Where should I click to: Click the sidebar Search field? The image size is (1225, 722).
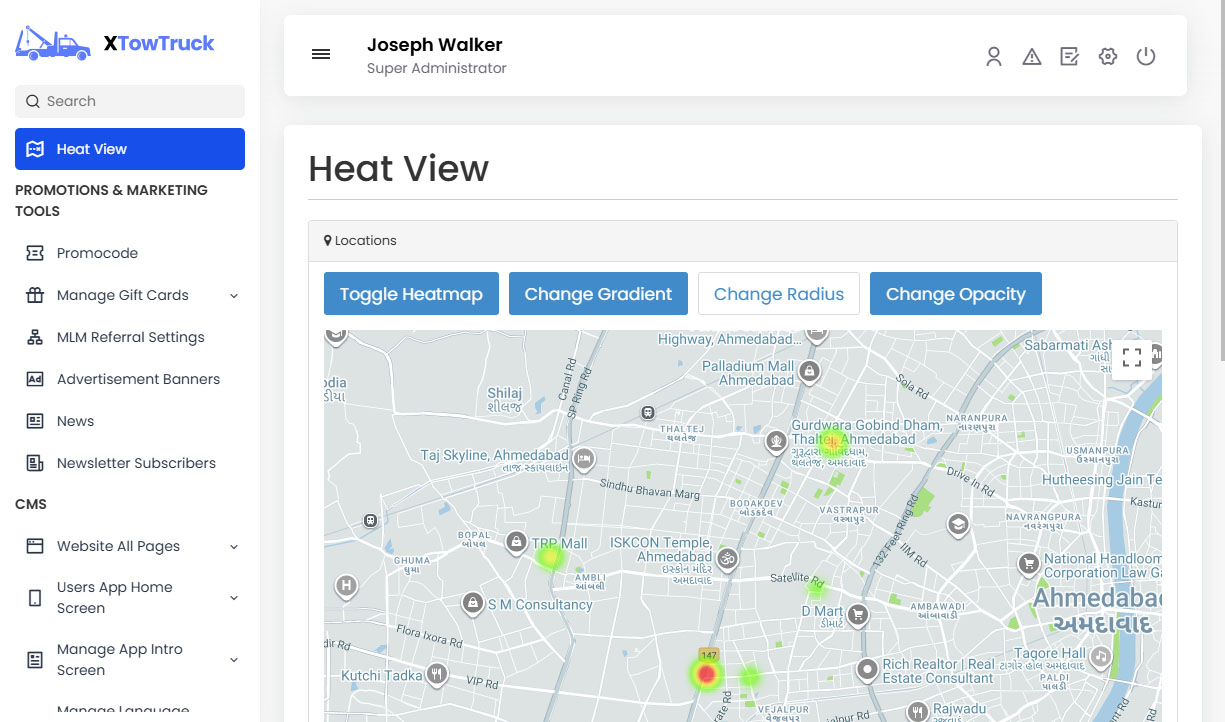point(130,101)
